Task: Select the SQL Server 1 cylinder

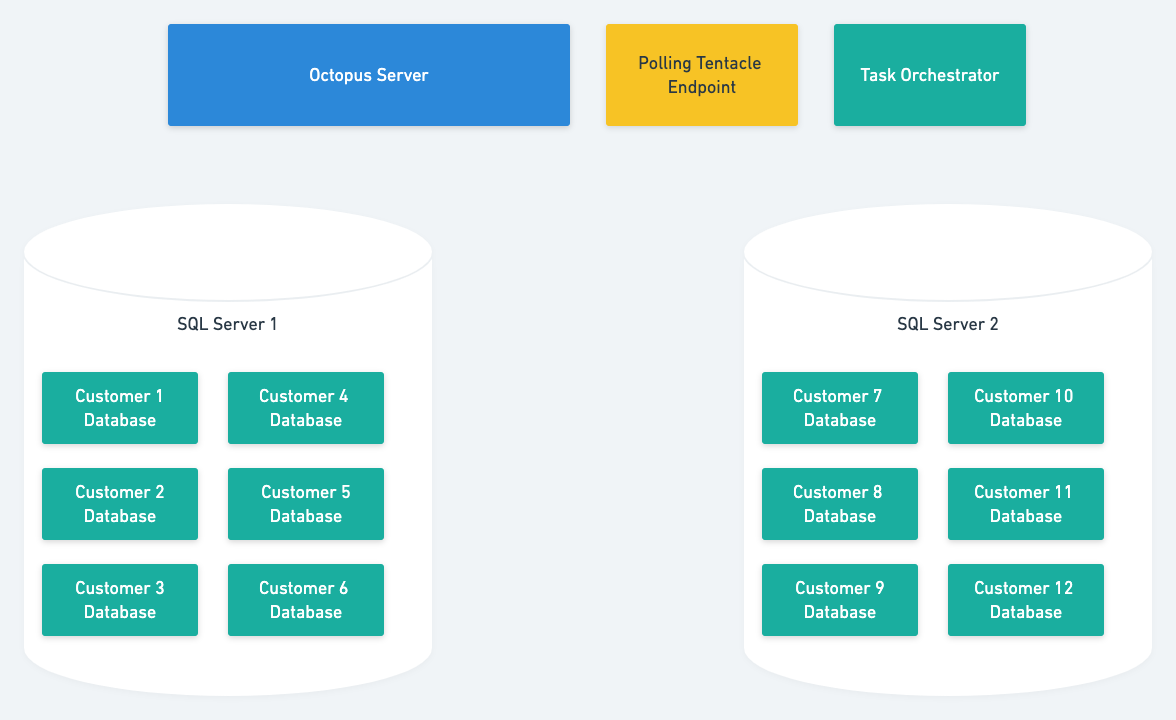Action: pos(227,460)
